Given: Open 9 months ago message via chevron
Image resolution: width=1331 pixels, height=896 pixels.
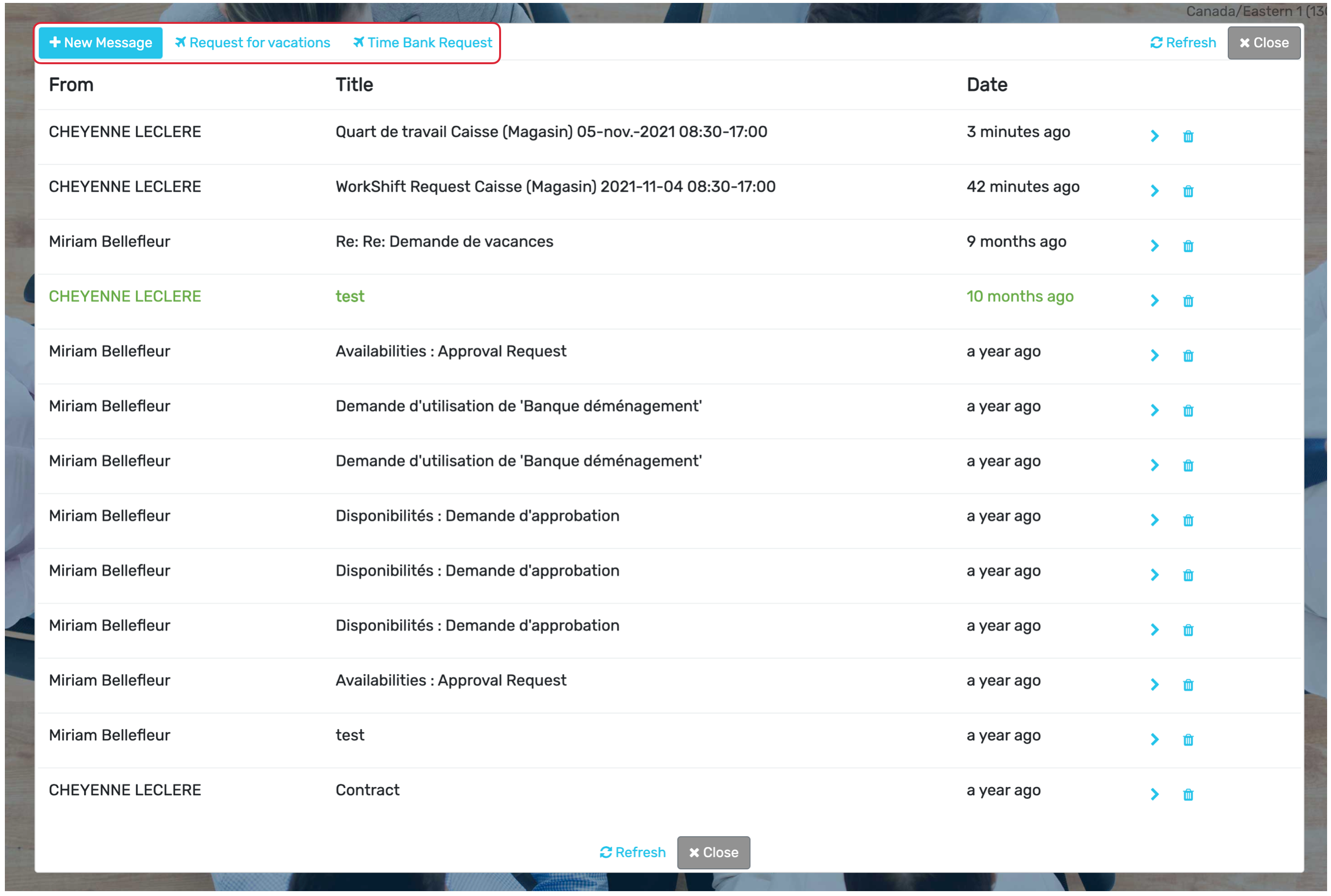Looking at the screenshot, I should pos(1154,246).
